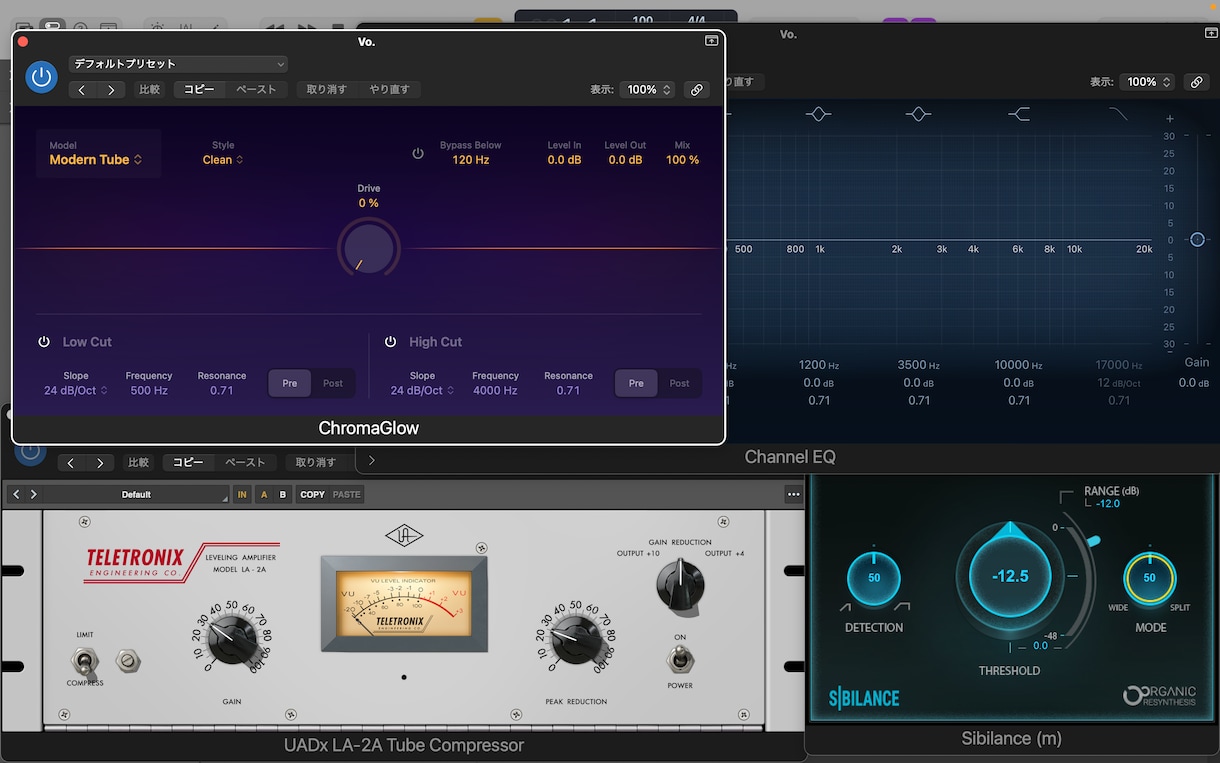1220x763 pixels.
Task: Click the Sibilance Mode knob
Action: coord(1150,578)
